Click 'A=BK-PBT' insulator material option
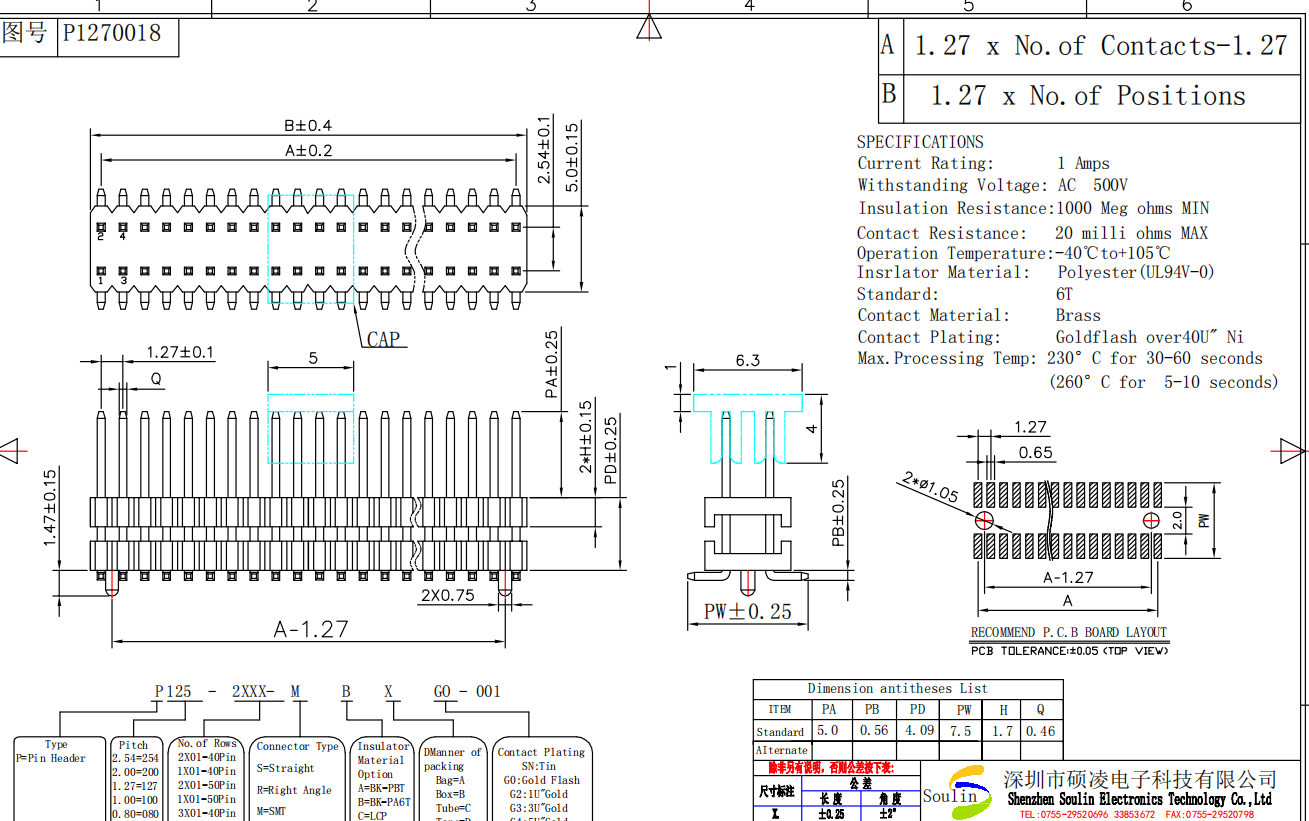The image size is (1309, 821). 381,788
